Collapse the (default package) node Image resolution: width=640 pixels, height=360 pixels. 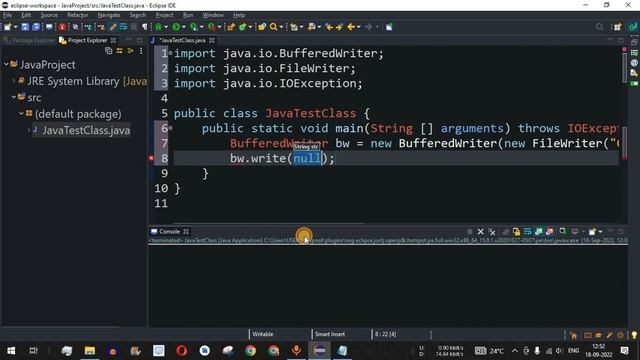[x=21, y=113]
